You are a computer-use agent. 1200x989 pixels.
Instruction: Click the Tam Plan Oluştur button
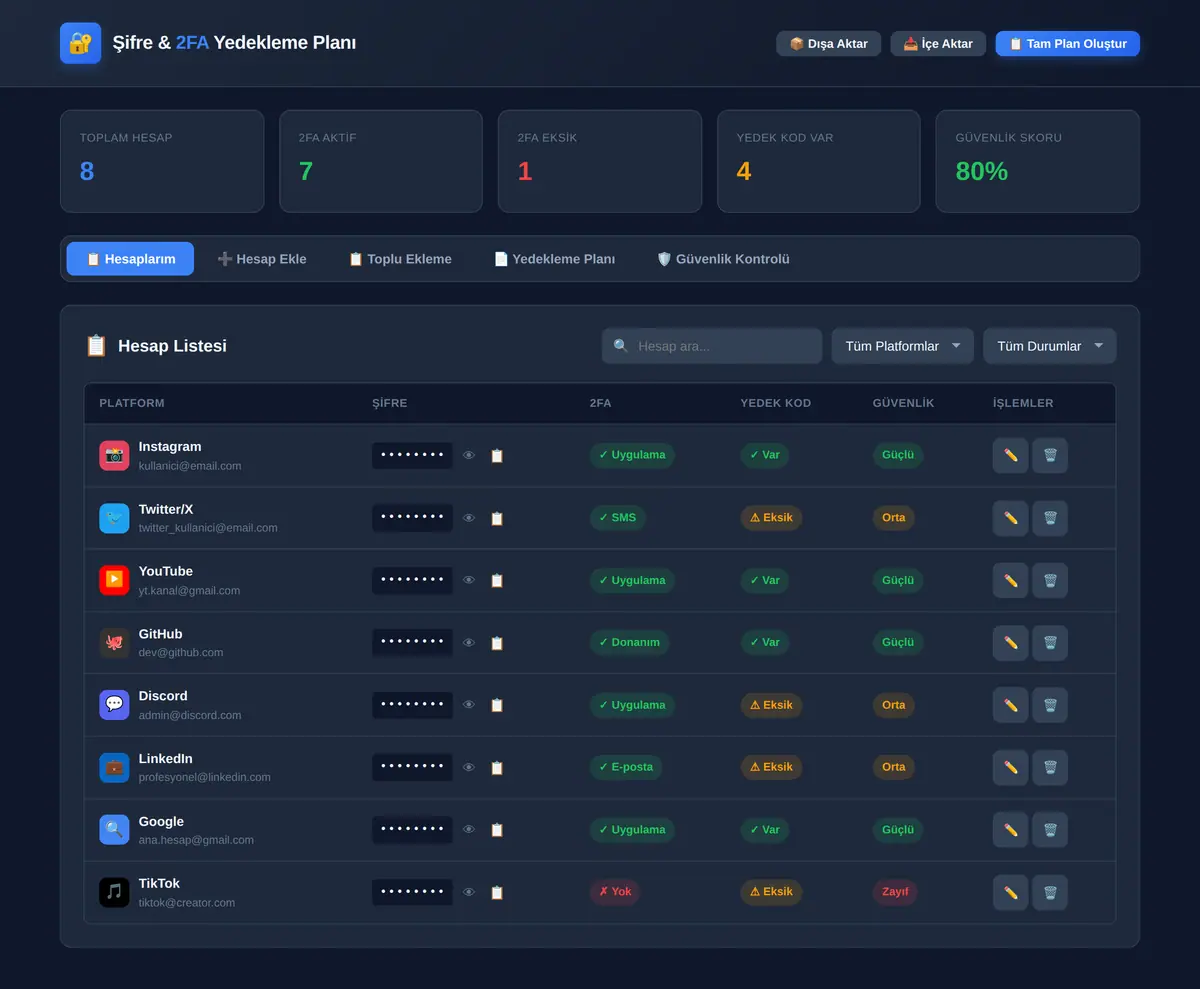click(x=1067, y=44)
